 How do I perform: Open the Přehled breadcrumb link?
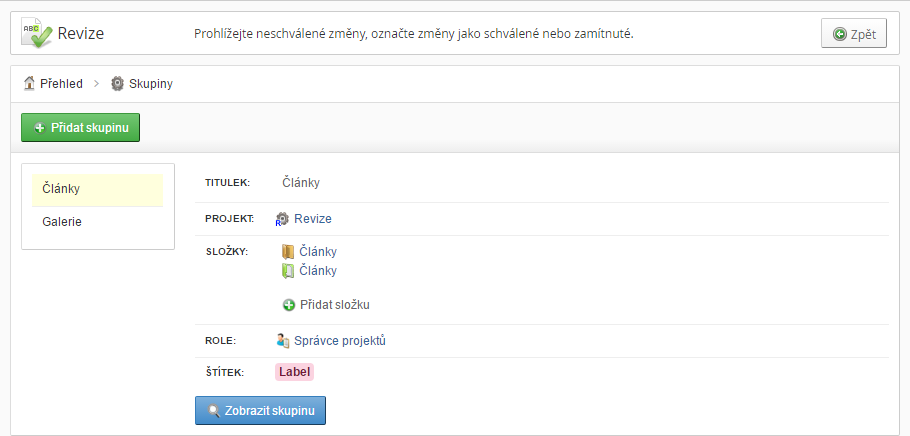tap(62, 84)
